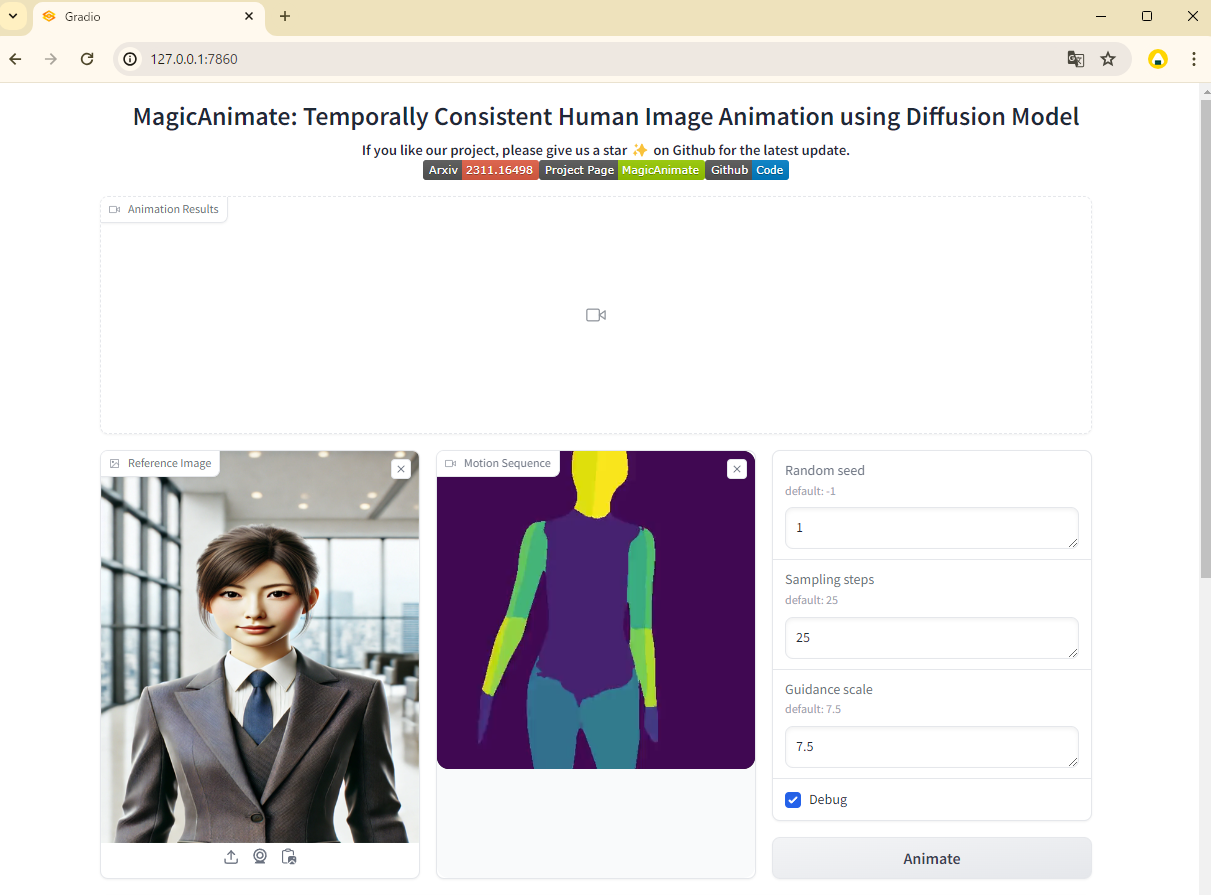Click the clipboard paste icon under Reference Image
This screenshot has height=895, width=1211.
point(289,857)
